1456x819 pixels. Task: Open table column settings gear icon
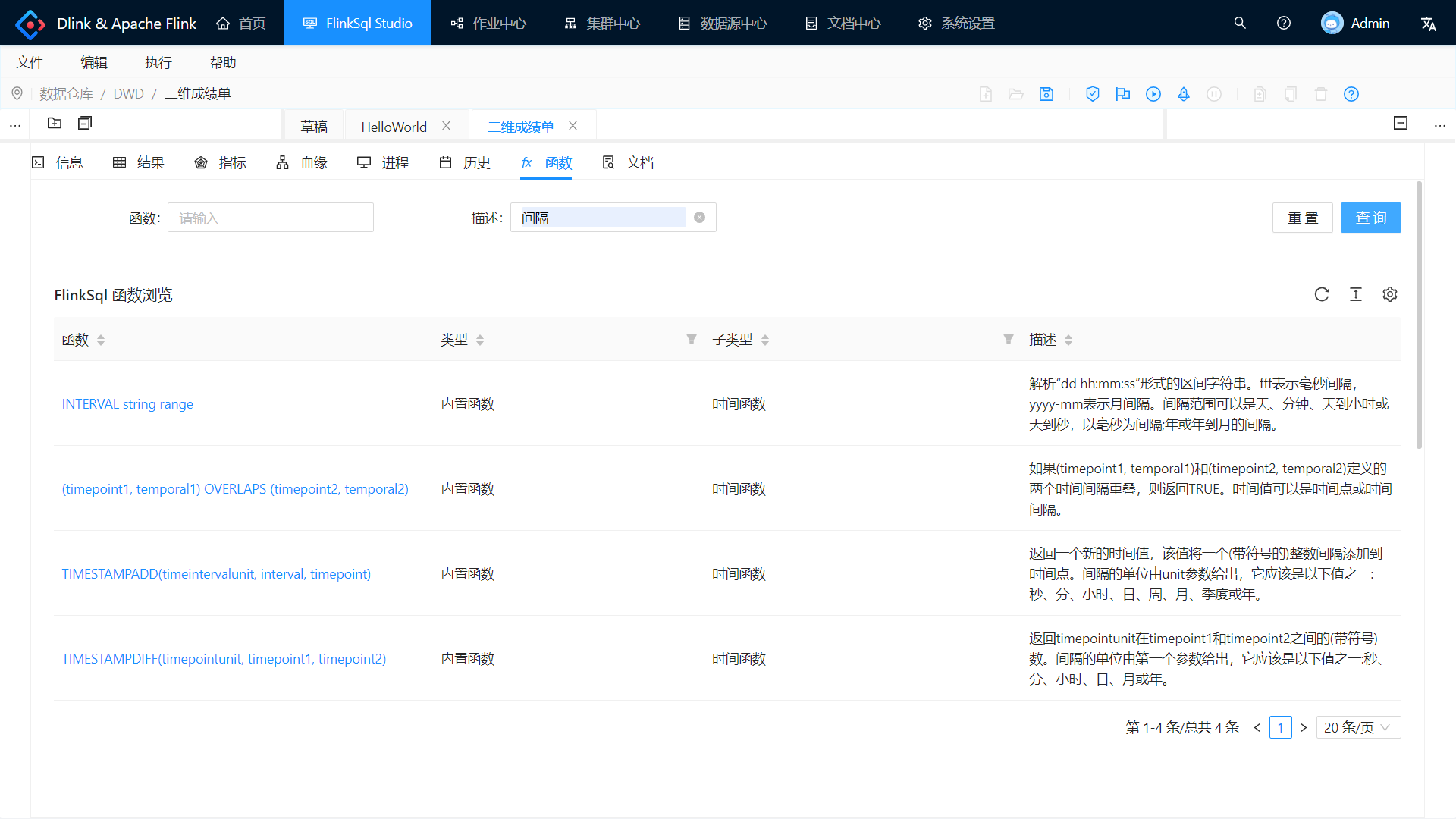point(1390,294)
